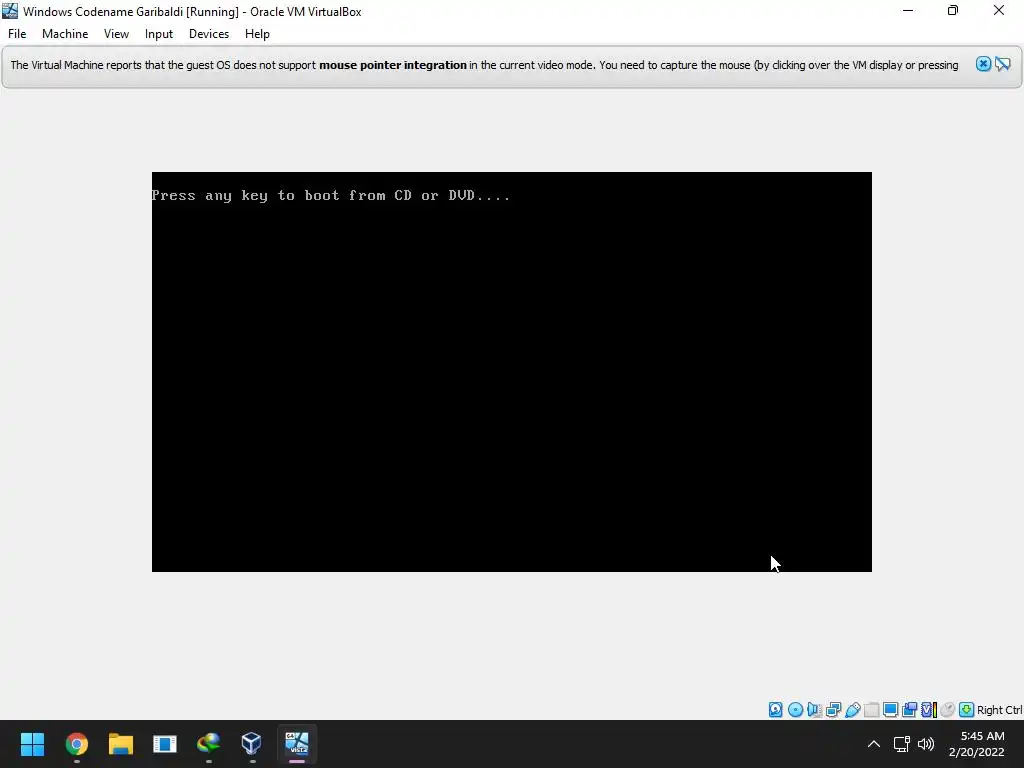Open the View menu
The image size is (1024, 768).
pyautogui.click(x=116, y=34)
